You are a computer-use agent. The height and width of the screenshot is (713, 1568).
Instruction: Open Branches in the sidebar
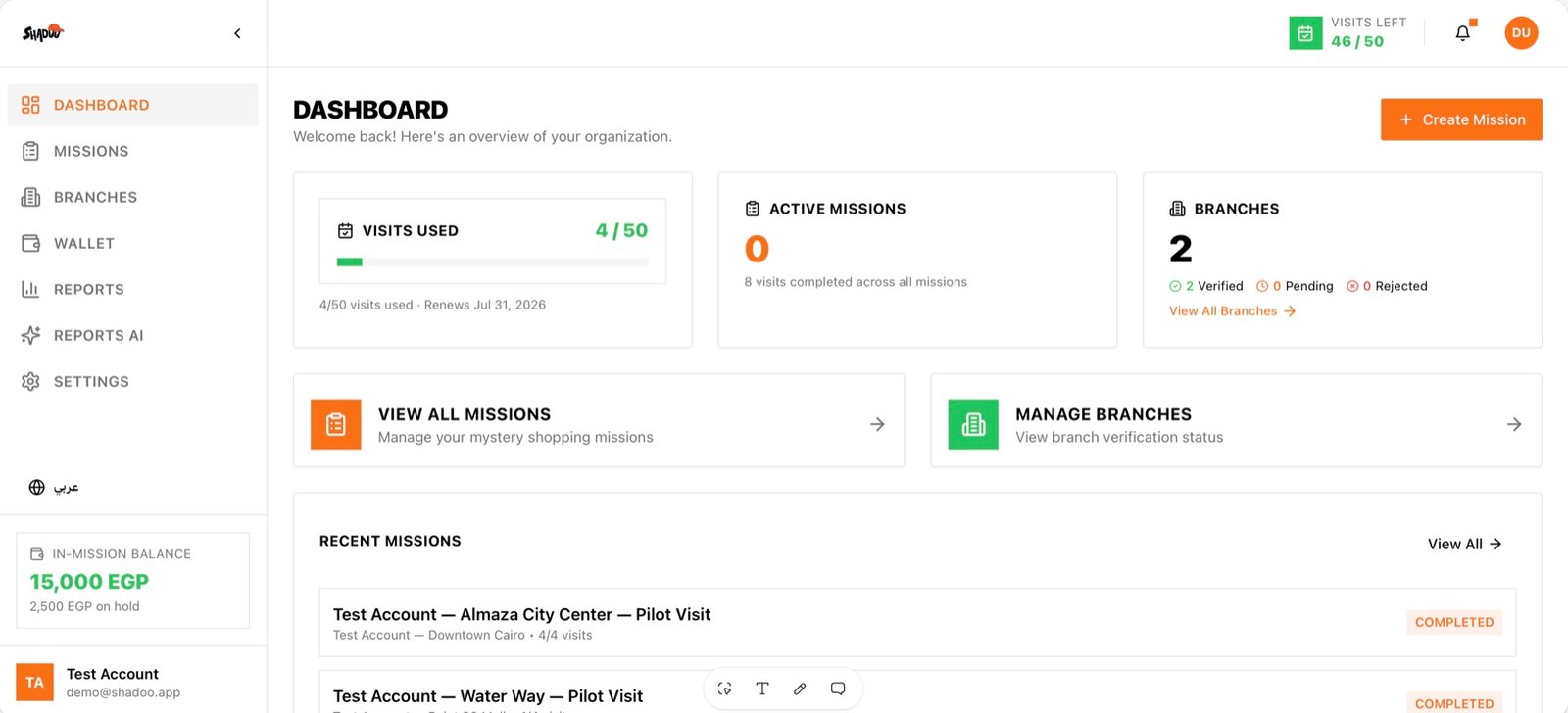[x=132, y=197]
